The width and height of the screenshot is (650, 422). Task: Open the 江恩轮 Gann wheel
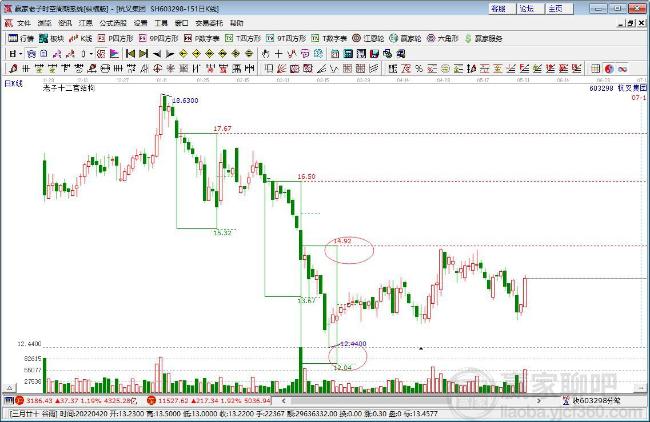click(368, 39)
